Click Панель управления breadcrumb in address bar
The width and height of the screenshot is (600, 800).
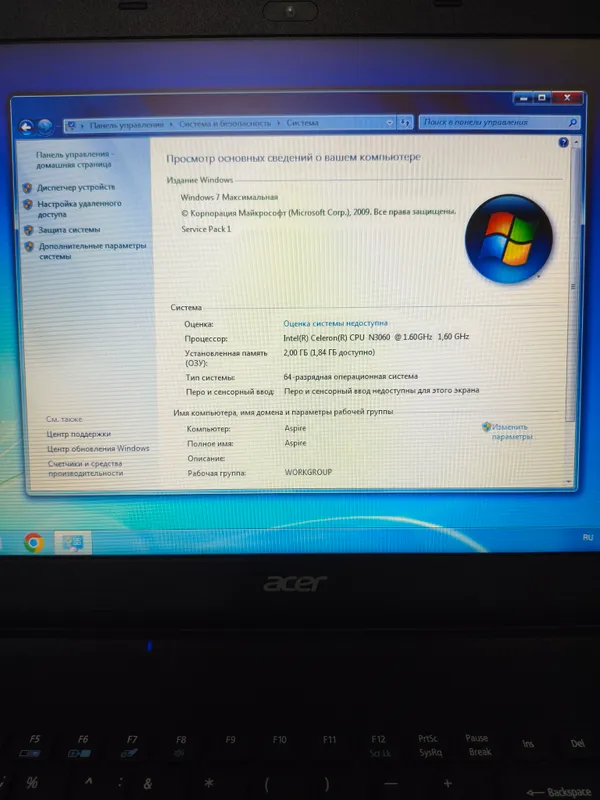127,124
